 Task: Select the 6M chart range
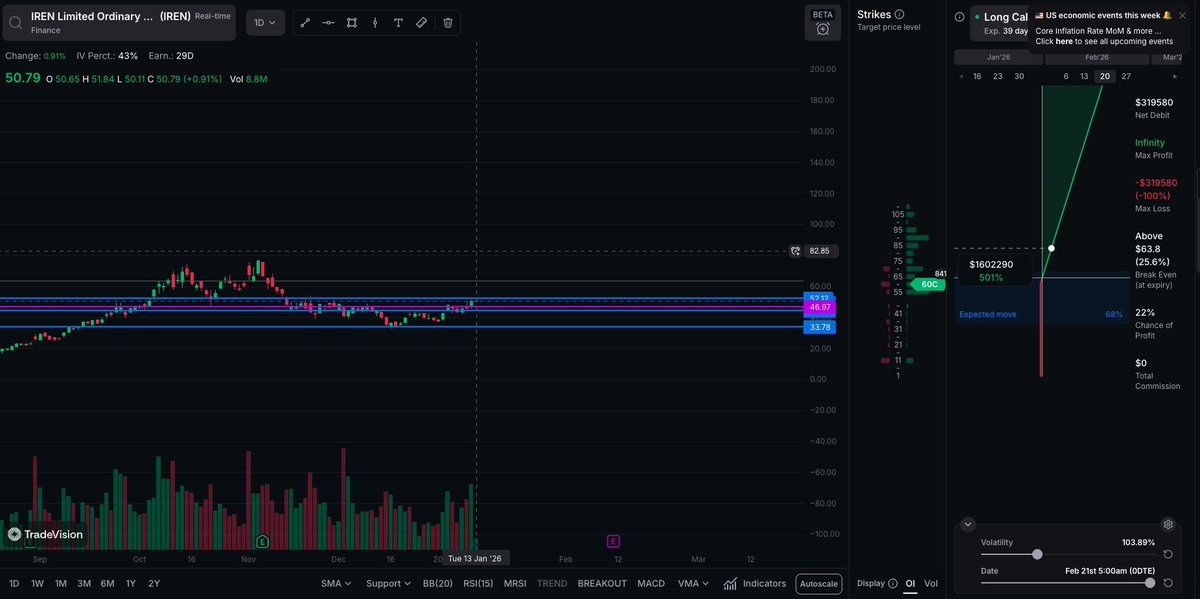[107, 583]
